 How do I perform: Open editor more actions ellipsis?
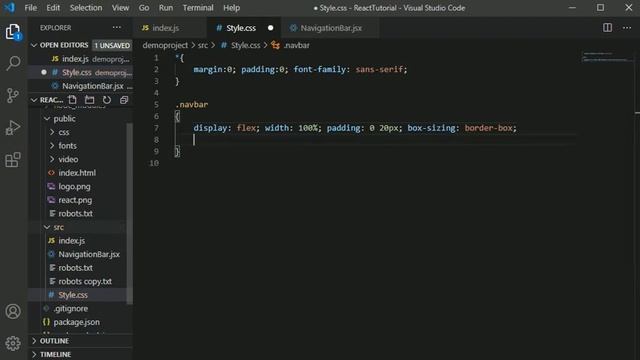point(627,28)
